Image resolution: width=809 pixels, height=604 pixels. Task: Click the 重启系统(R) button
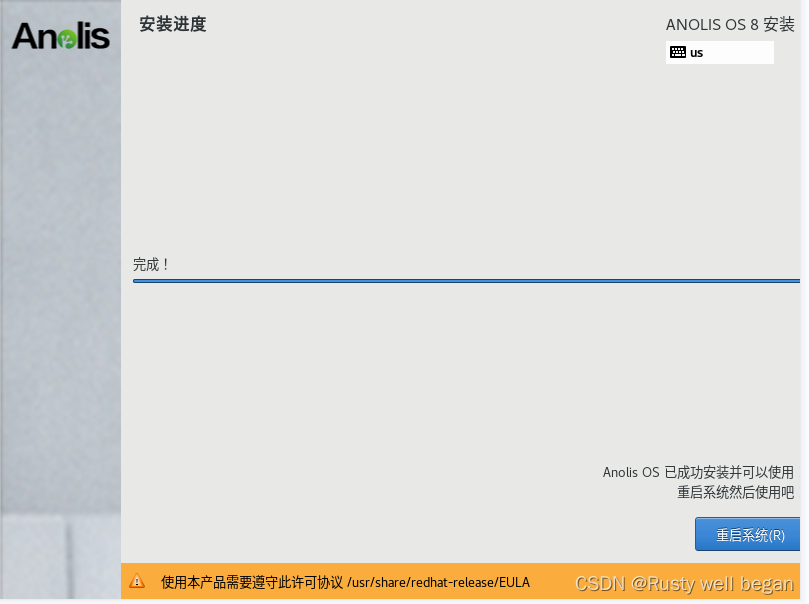(x=747, y=534)
